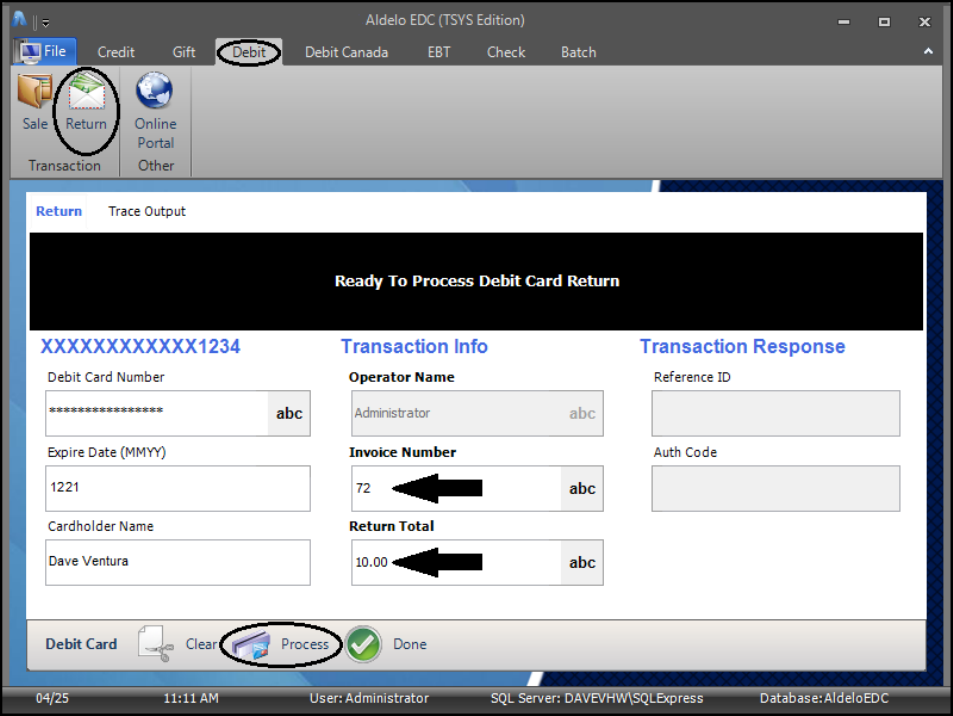The width and height of the screenshot is (953, 716).
Task: Open the Online Portal globe icon
Action: [154, 91]
